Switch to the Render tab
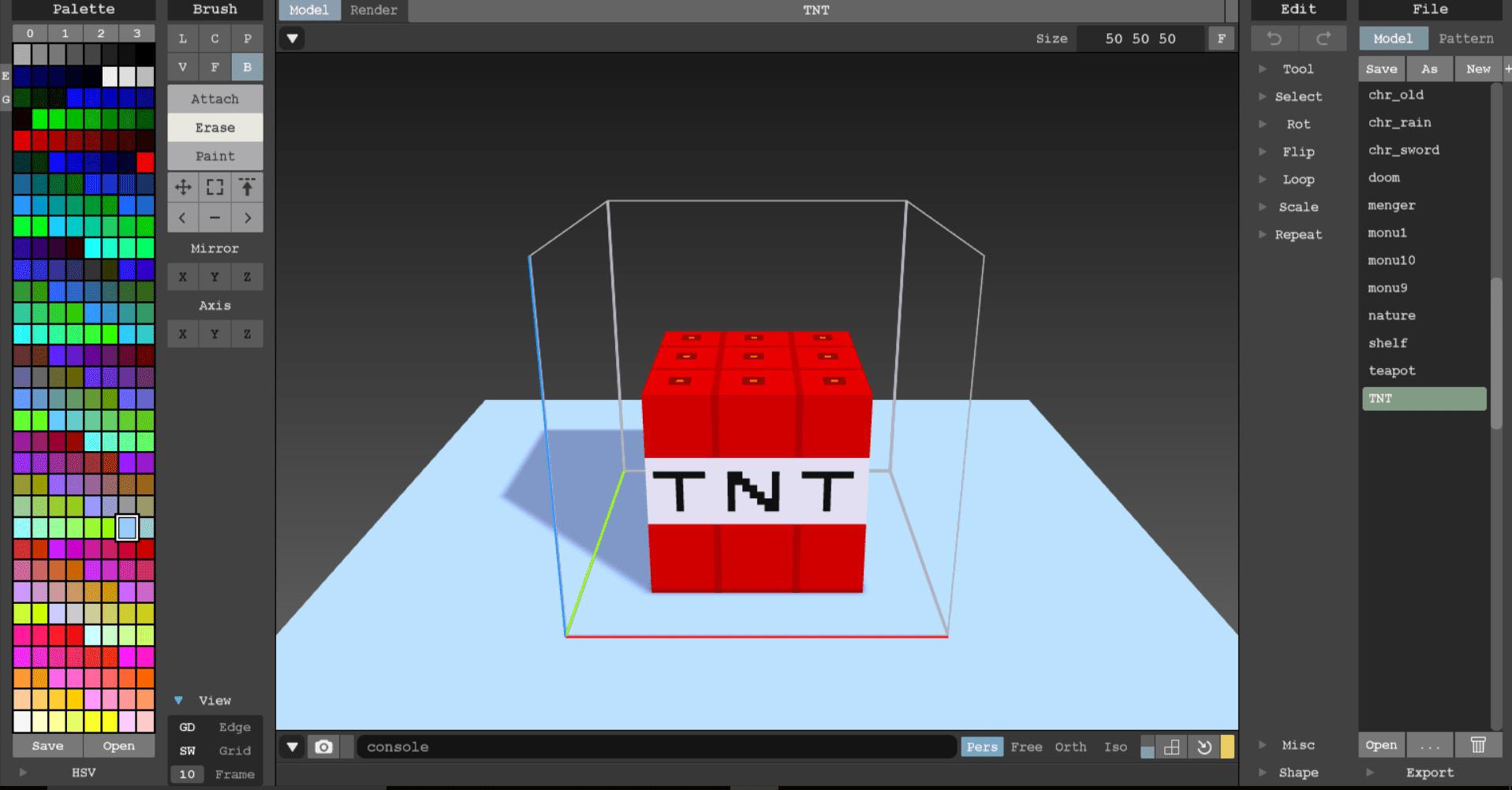The width and height of the screenshot is (1512, 790). pyautogui.click(x=373, y=10)
